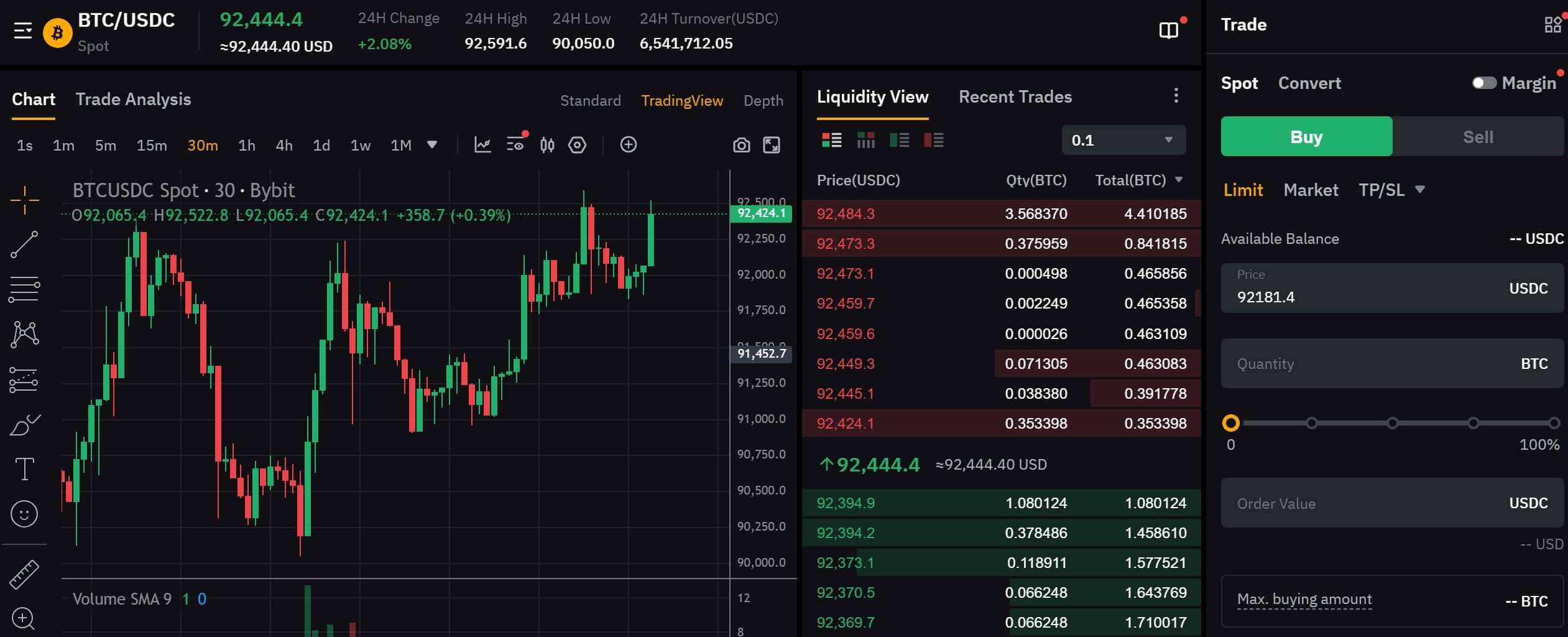Open chart settings via the gear icon
This screenshot has height=637, width=1568.
(577, 144)
